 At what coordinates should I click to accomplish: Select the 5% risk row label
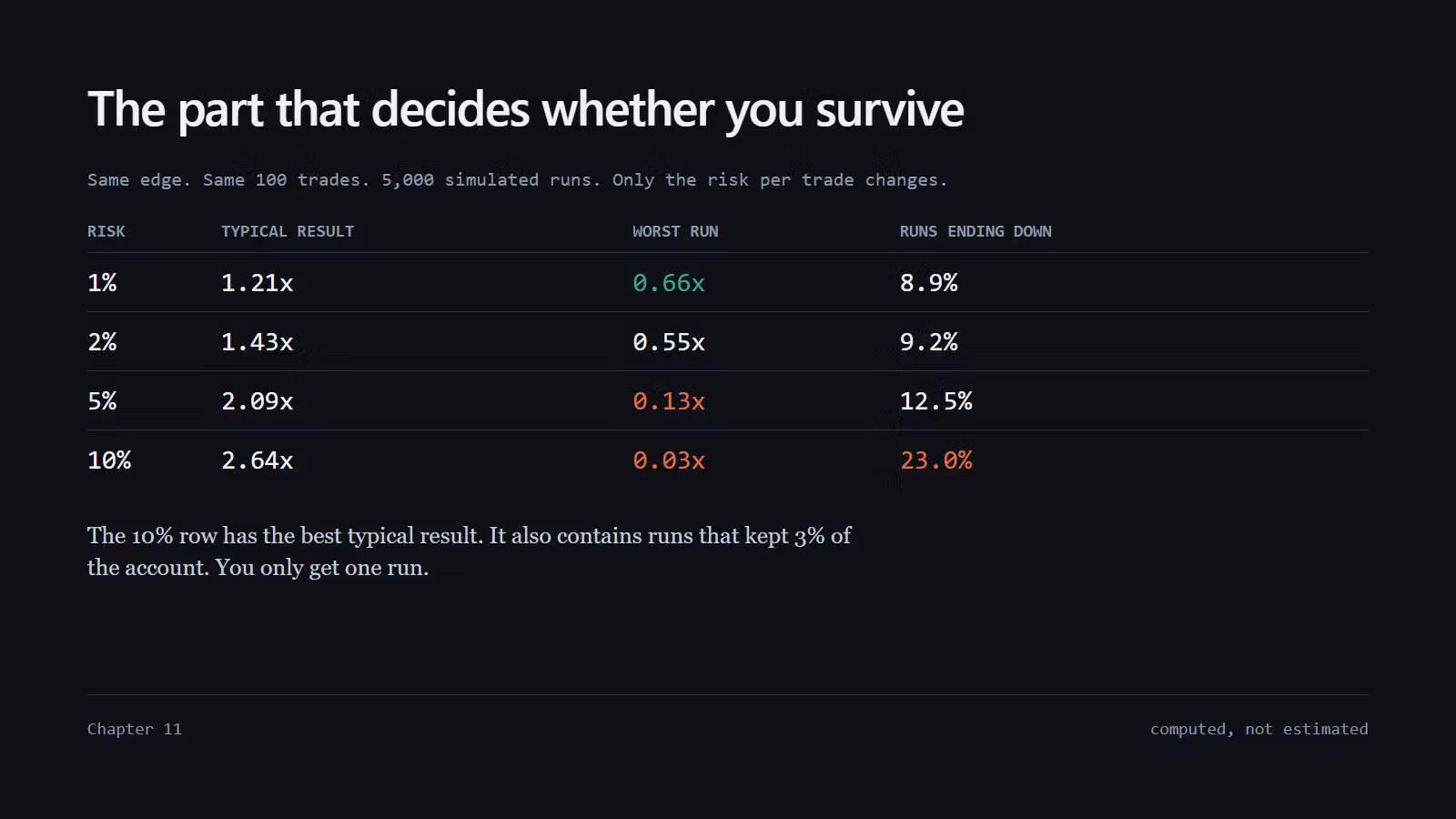pyautogui.click(x=102, y=401)
